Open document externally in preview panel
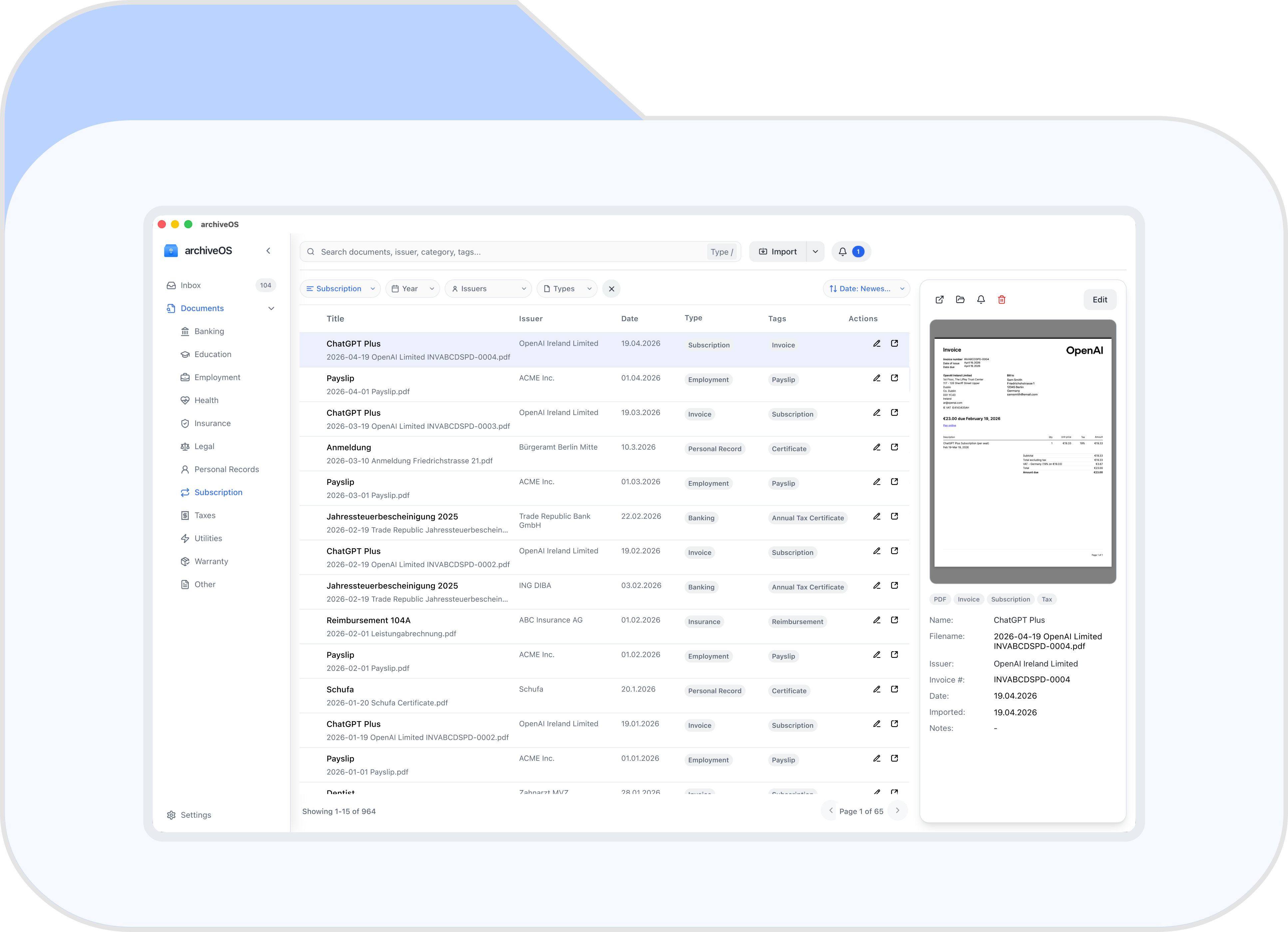The width and height of the screenshot is (1288, 932). point(939,299)
